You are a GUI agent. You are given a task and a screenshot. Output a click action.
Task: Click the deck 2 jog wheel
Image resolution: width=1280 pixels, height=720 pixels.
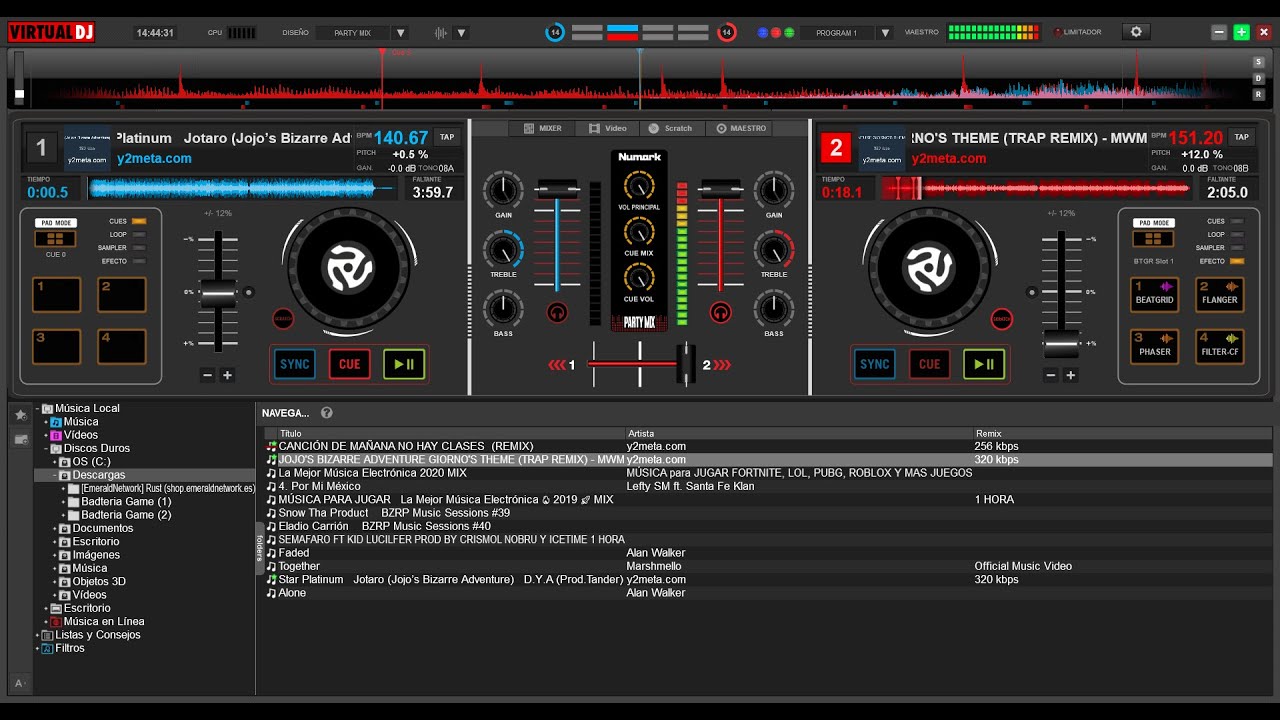pos(928,268)
